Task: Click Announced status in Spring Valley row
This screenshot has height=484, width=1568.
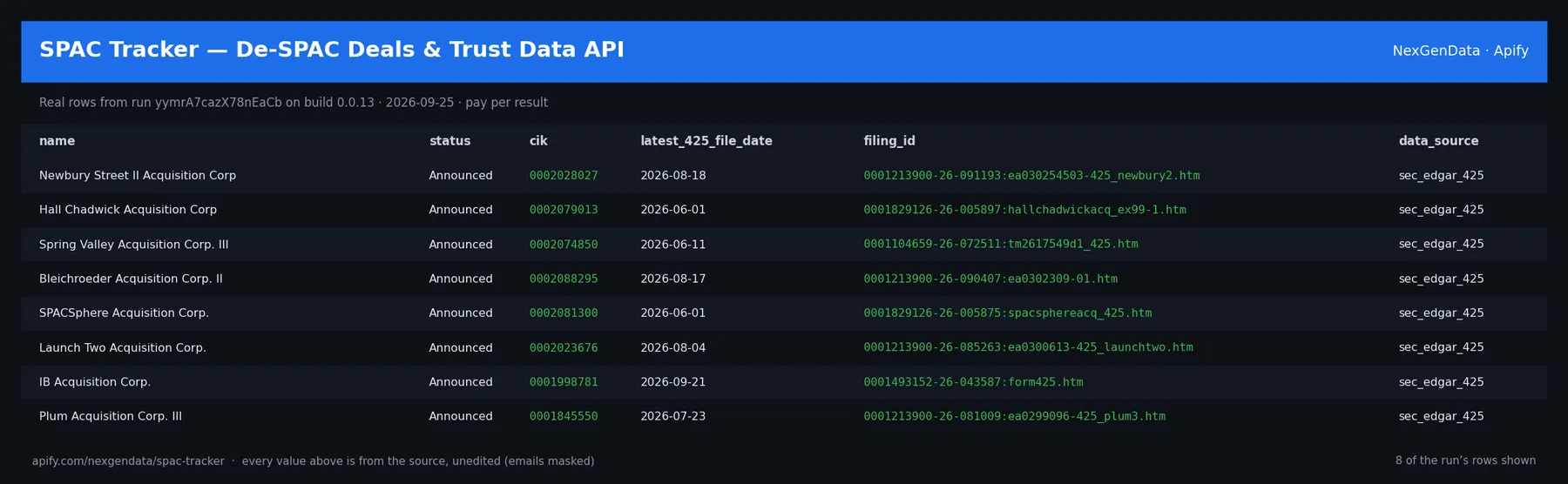Action: 461,245
